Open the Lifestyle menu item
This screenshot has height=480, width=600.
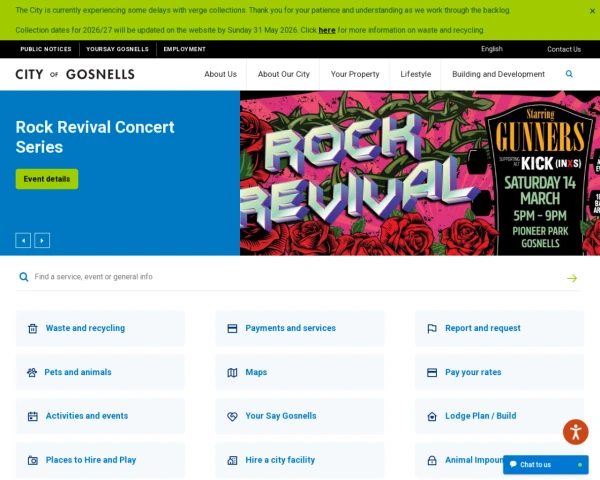coord(416,74)
